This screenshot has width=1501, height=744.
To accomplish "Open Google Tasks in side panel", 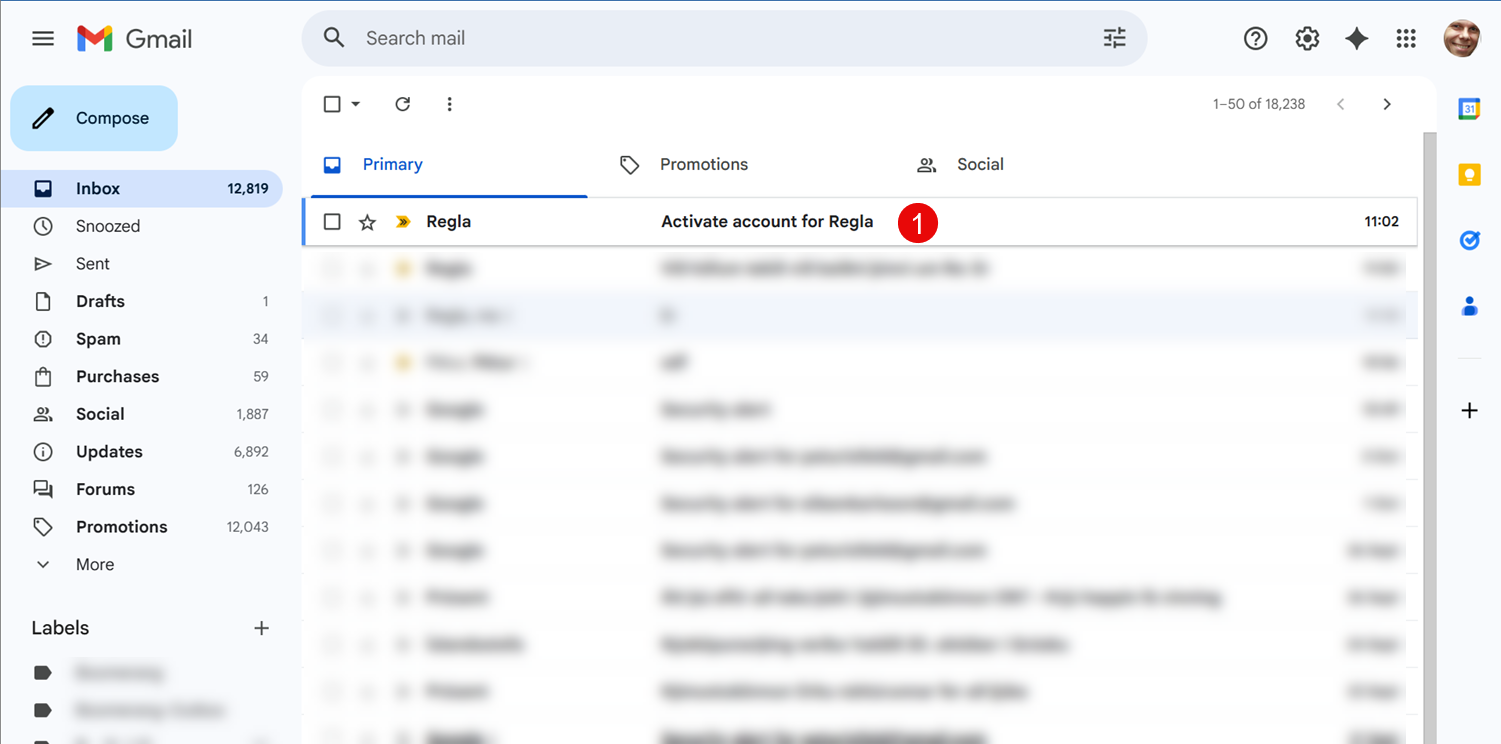I will [x=1469, y=240].
